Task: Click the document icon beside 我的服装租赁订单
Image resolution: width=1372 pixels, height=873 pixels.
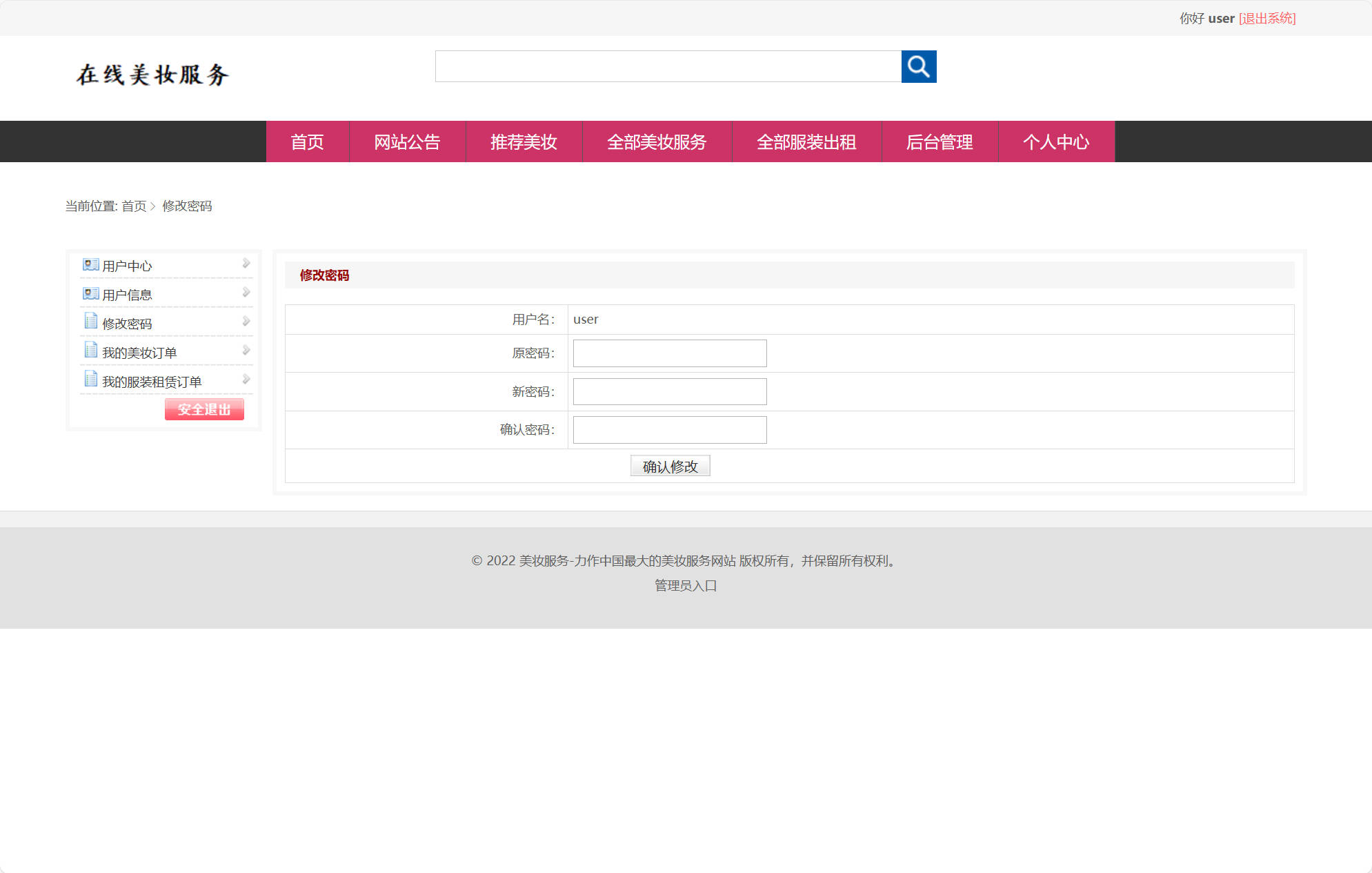Action: coord(90,379)
